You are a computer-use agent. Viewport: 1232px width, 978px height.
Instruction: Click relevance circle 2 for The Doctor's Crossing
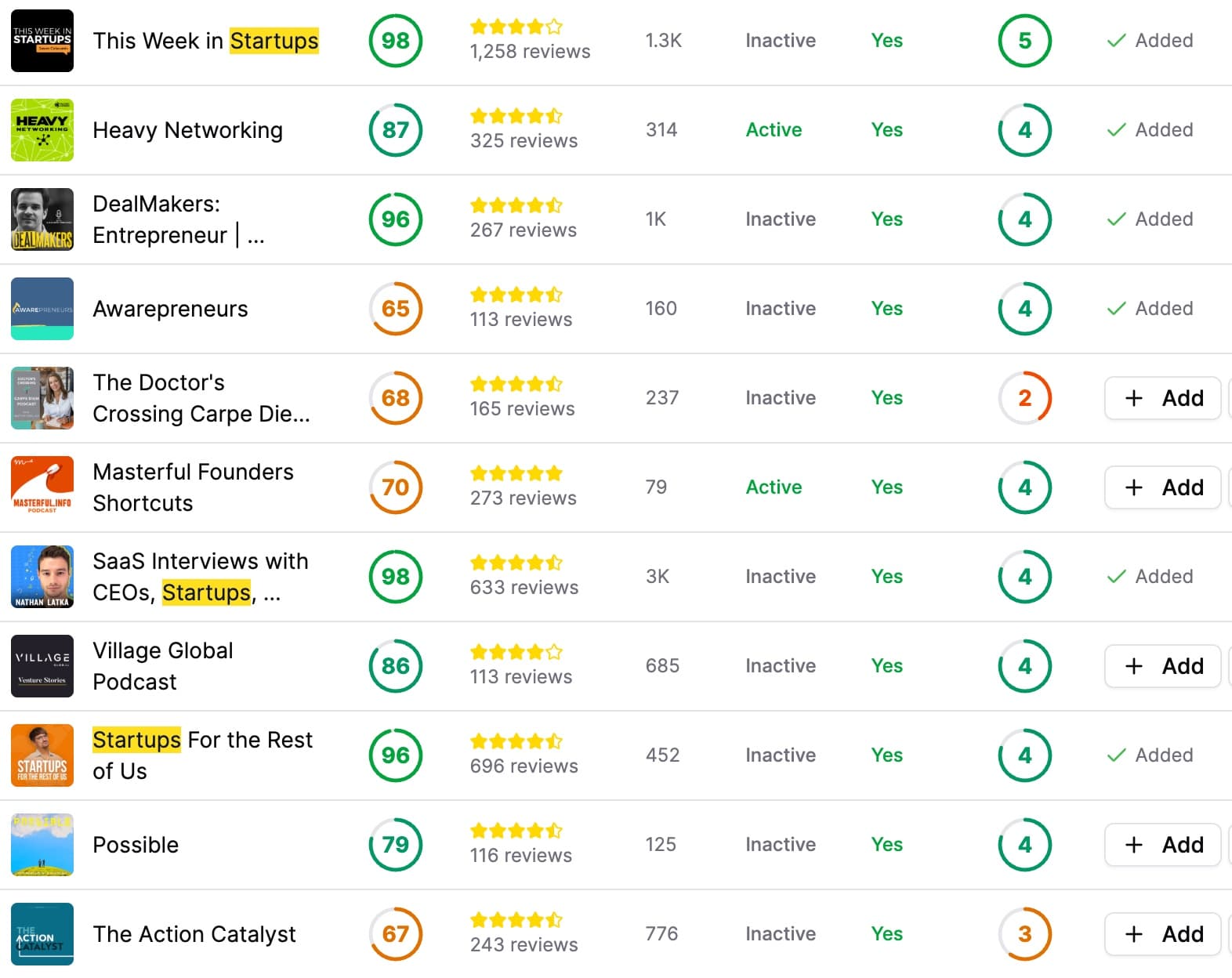coord(1025,398)
